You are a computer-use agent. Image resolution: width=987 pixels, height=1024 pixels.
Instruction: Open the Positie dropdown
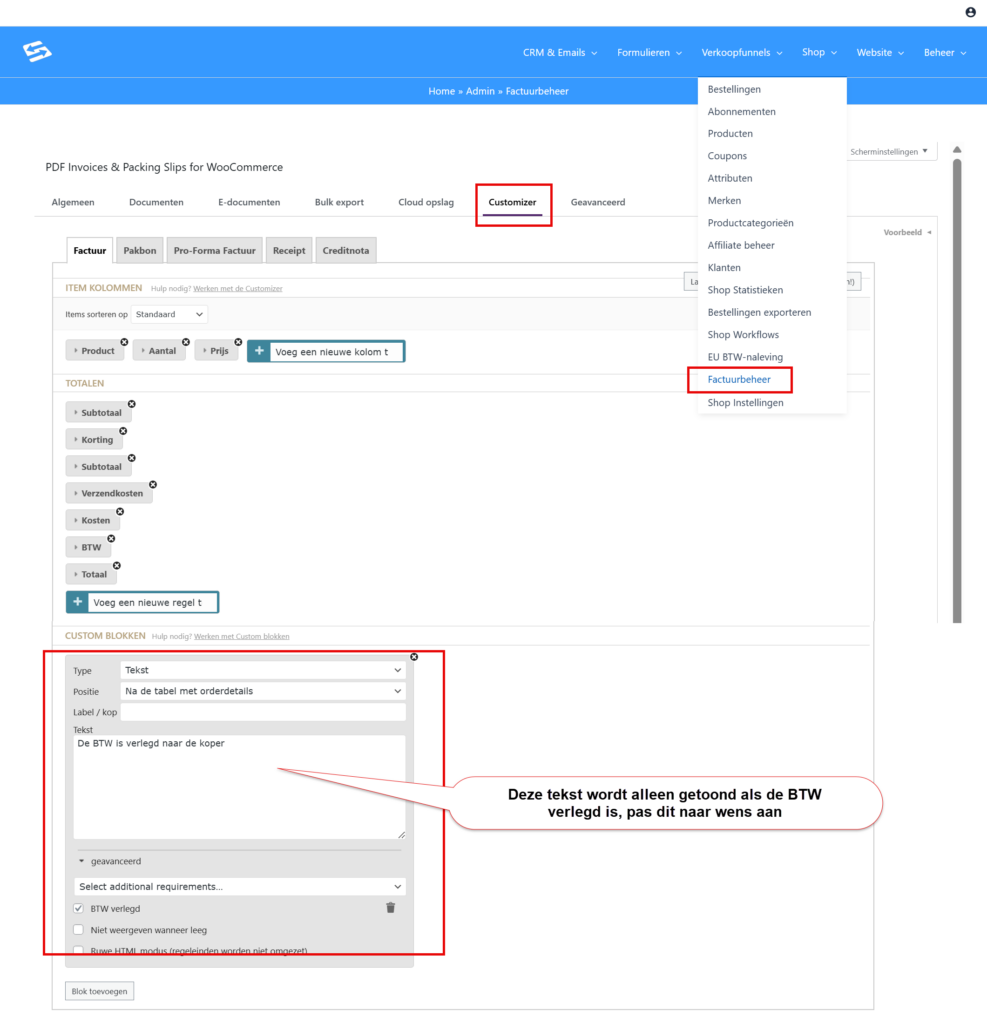coord(263,691)
